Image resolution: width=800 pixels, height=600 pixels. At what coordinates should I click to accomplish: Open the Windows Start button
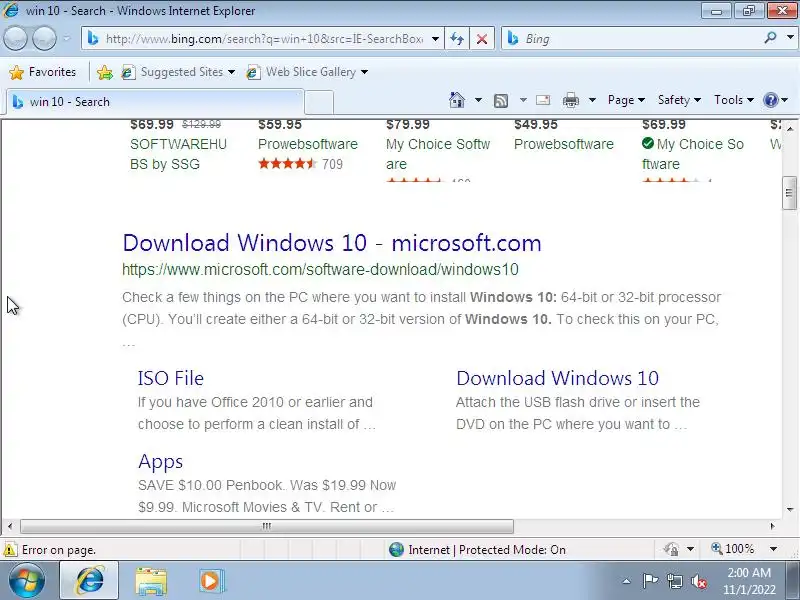27,580
